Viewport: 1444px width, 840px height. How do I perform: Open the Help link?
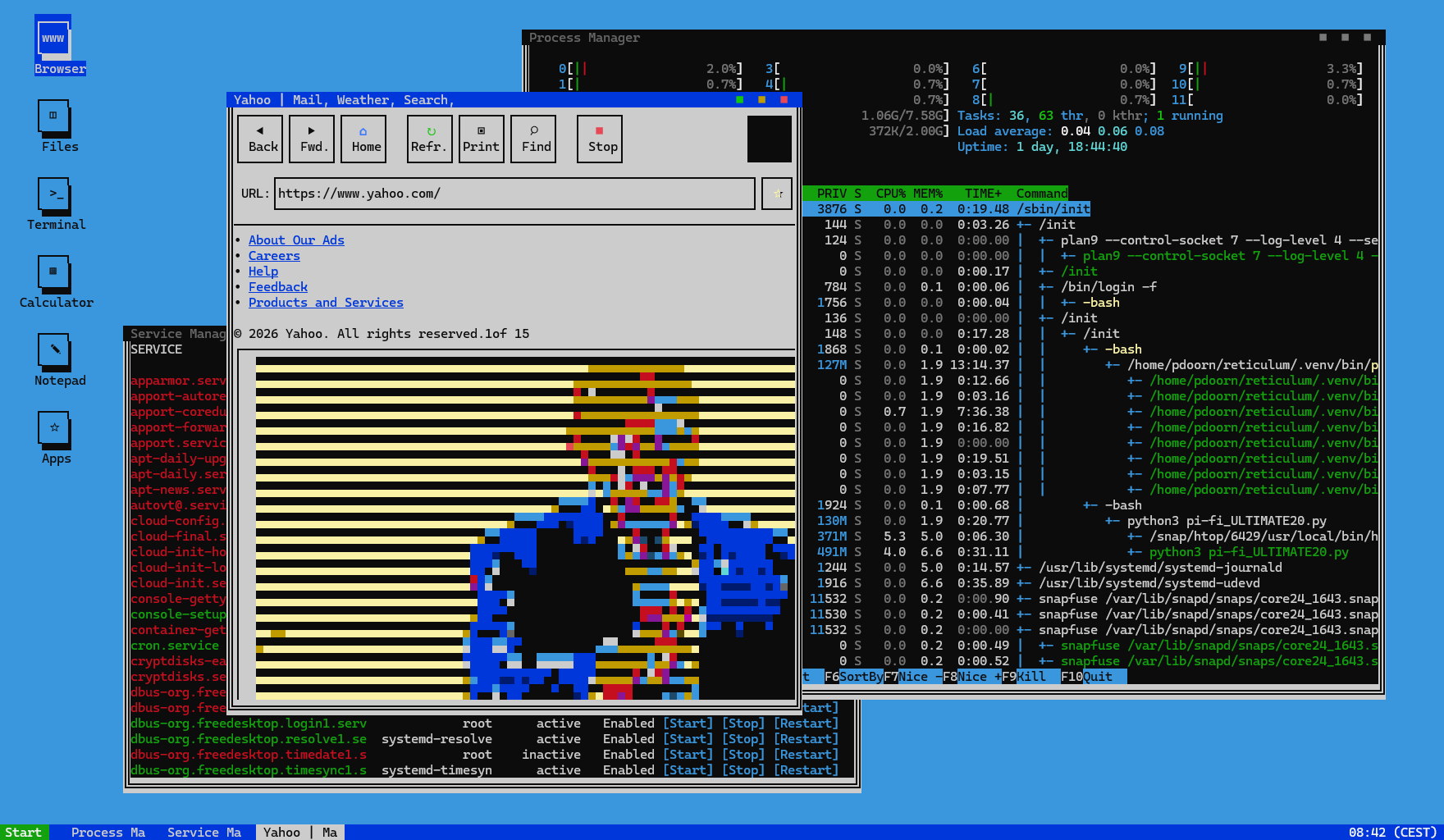pos(263,272)
